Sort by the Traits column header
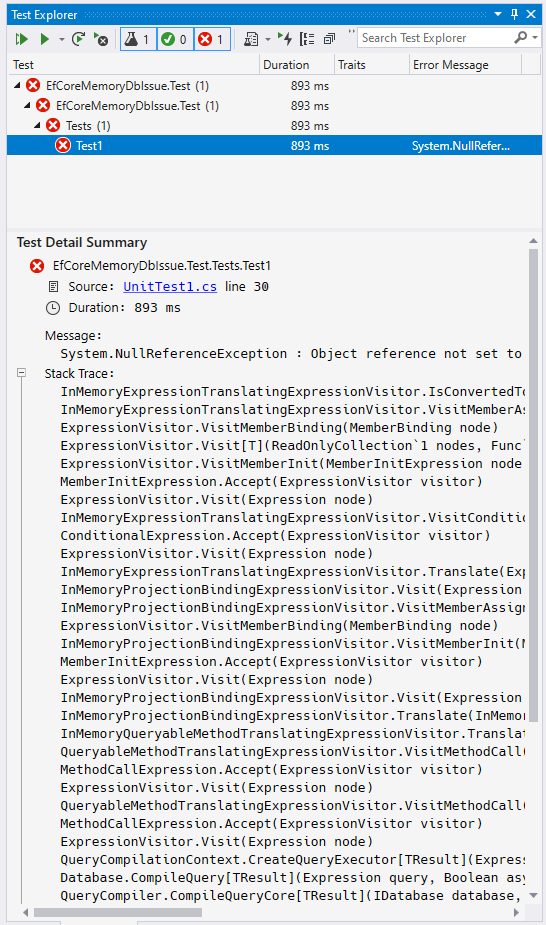 coord(371,65)
